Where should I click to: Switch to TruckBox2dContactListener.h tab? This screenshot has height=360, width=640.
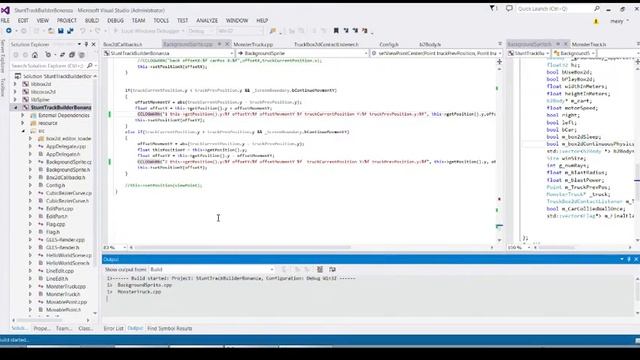(326, 44)
